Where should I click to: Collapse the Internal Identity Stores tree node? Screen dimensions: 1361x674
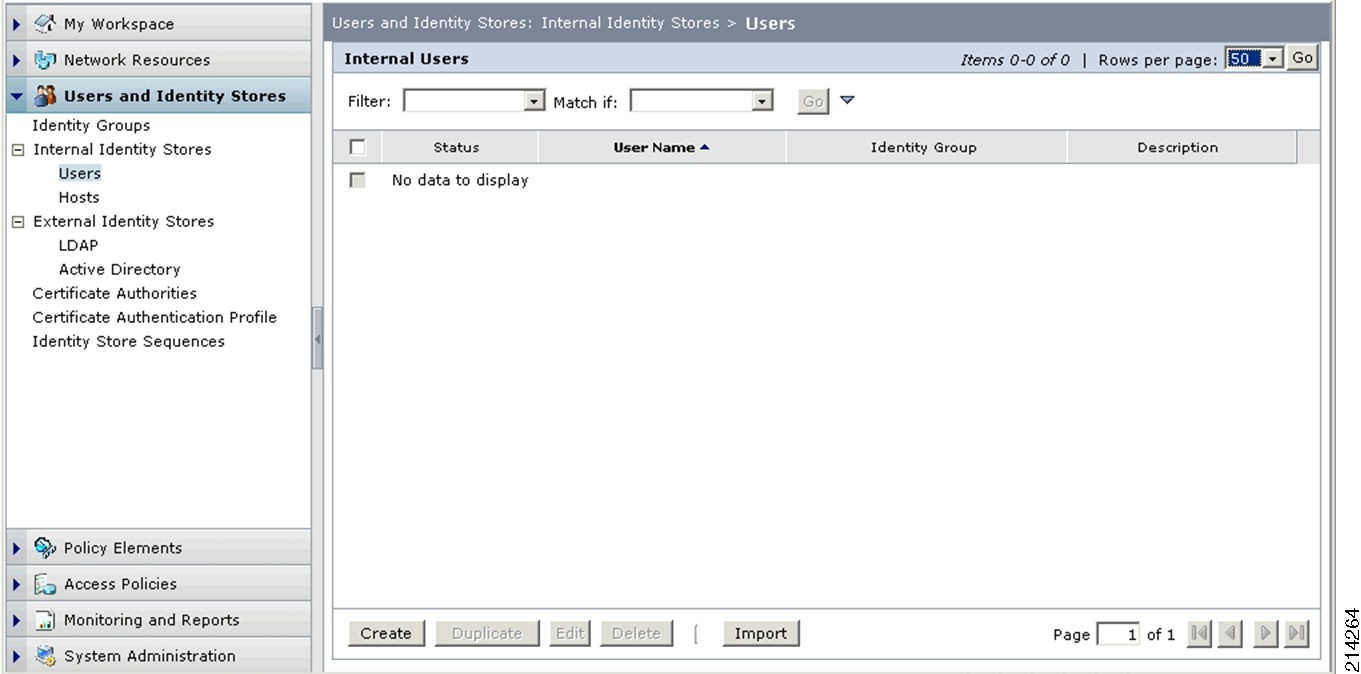click(x=17, y=150)
